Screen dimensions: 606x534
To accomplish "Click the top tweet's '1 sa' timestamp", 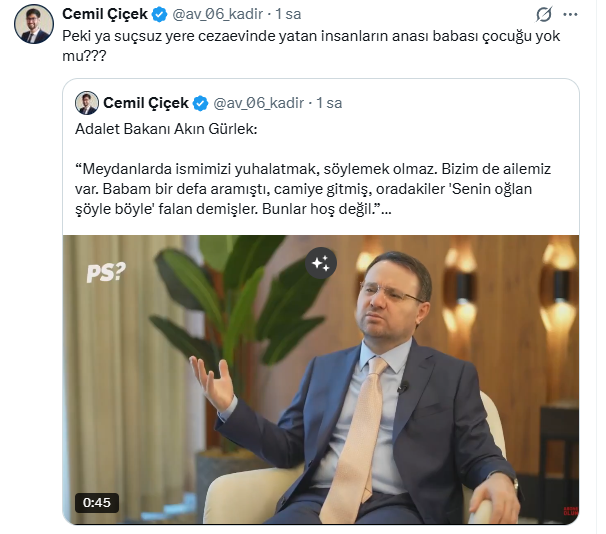I will pyautogui.click(x=288, y=14).
